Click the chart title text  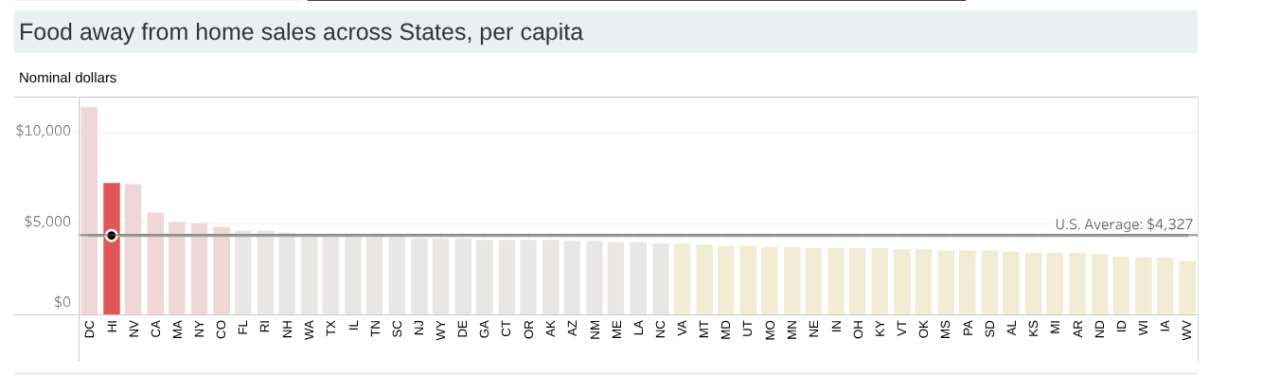pos(301,33)
